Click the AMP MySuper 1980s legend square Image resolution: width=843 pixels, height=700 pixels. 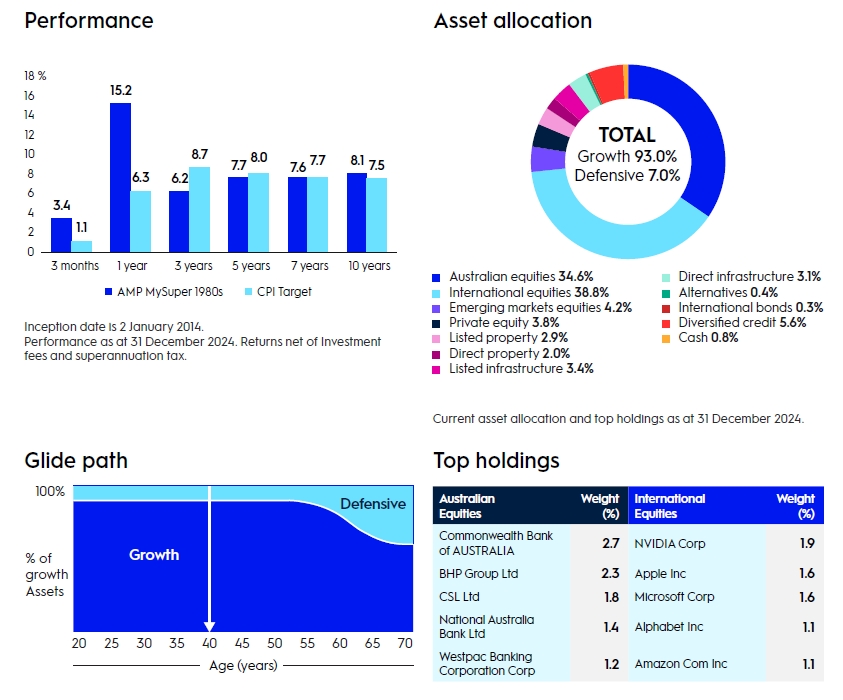[x=109, y=293]
